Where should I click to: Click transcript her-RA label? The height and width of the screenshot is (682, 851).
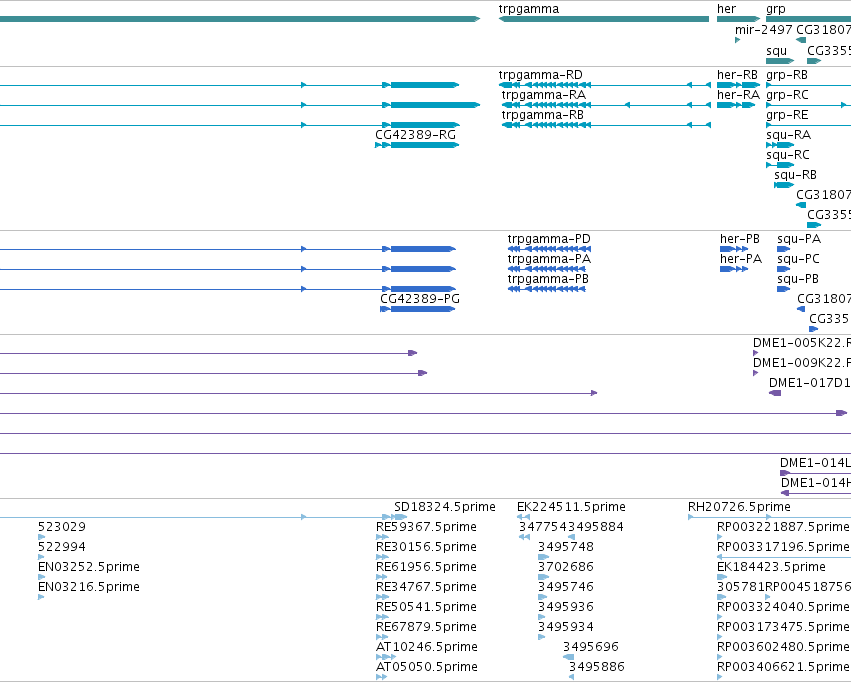[738, 95]
